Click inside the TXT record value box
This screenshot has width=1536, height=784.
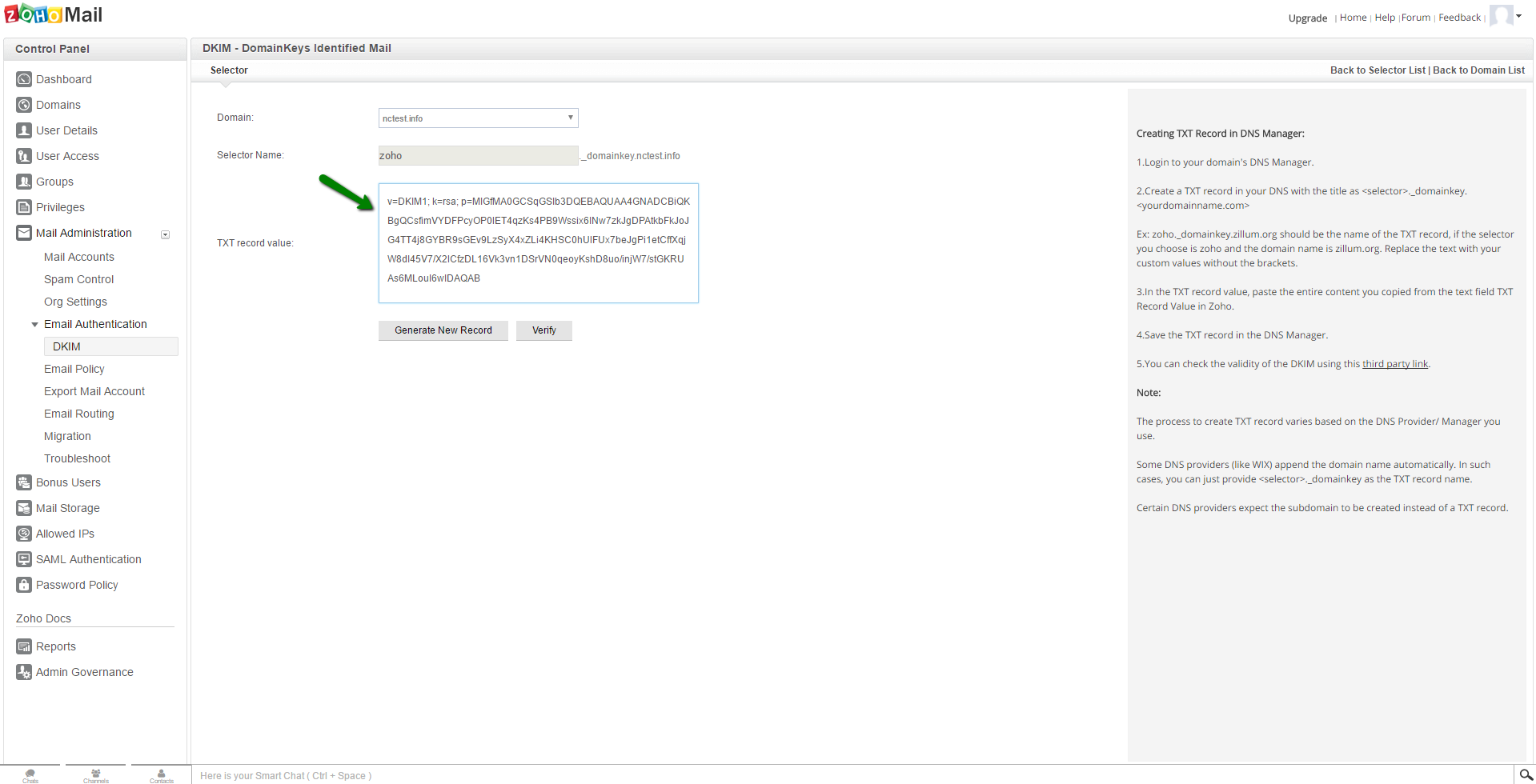point(539,243)
